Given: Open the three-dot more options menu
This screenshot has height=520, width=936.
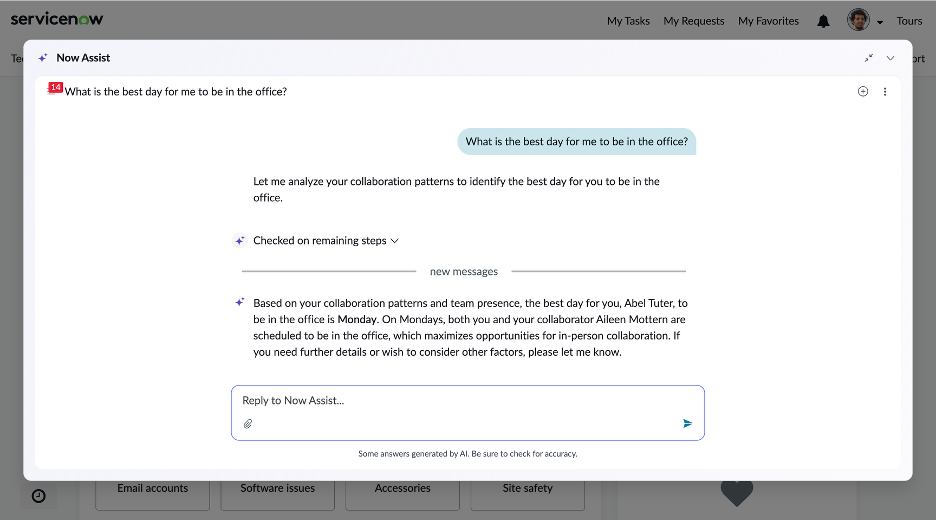Looking at the screenshot, I should [x=885, y=91].
